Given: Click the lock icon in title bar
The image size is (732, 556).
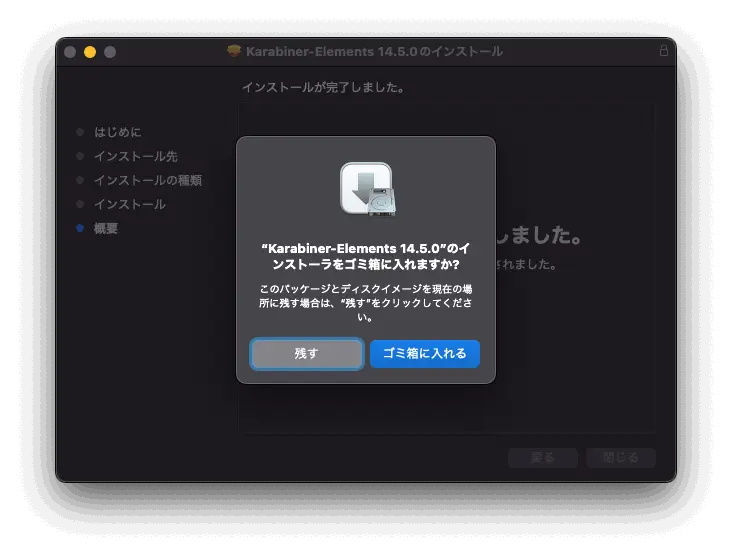Looking at the screenshot, I should coord(663,50).
